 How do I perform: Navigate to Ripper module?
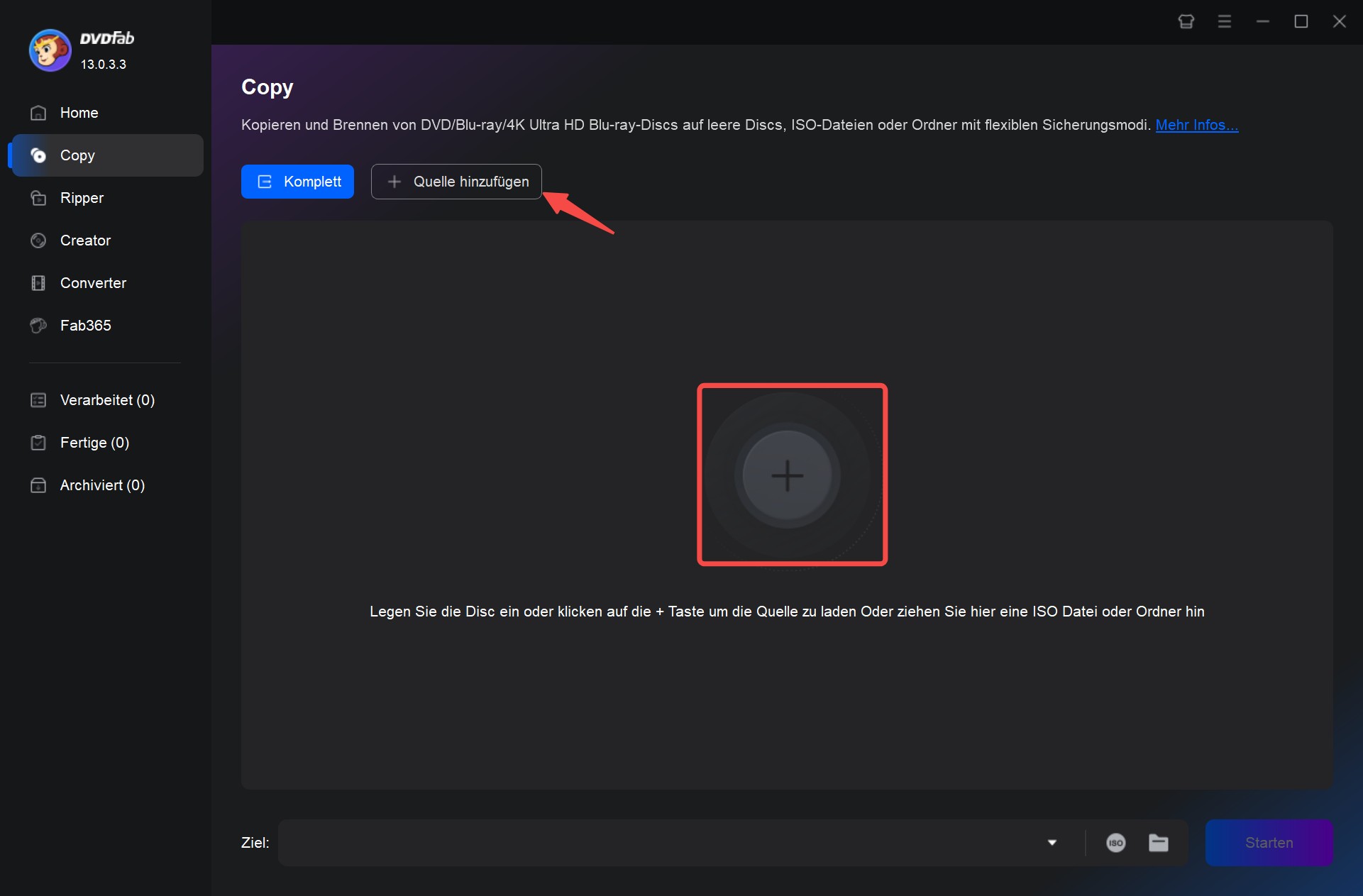pyautogui.click(x=82, y=198)
